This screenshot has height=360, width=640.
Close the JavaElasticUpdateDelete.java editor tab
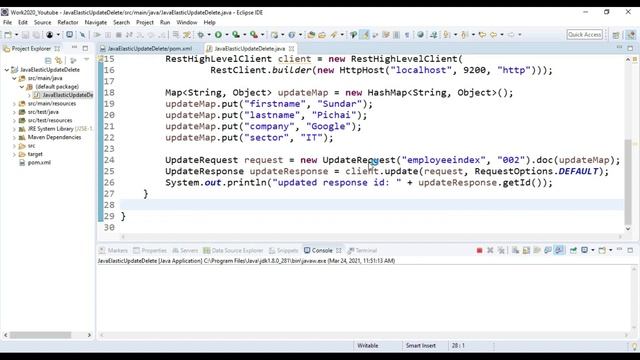(x=291, y=49)
